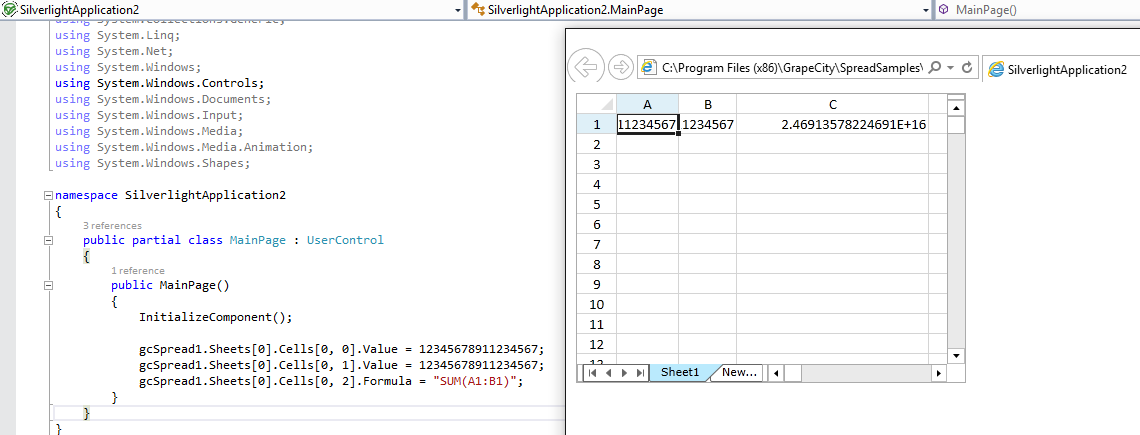Go to the next sheet tab arrow

point(625,372)
